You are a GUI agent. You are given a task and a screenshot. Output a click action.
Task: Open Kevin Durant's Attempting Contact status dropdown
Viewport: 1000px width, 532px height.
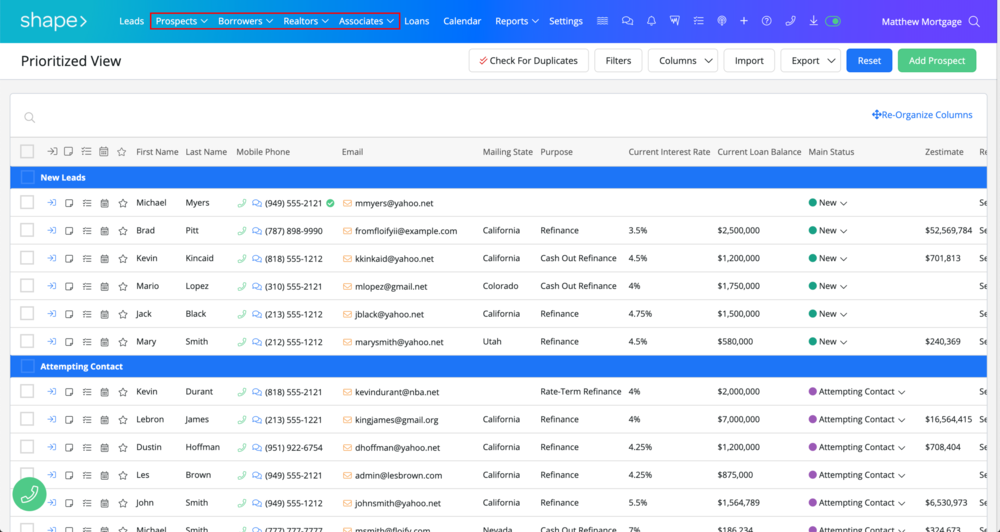857,392
